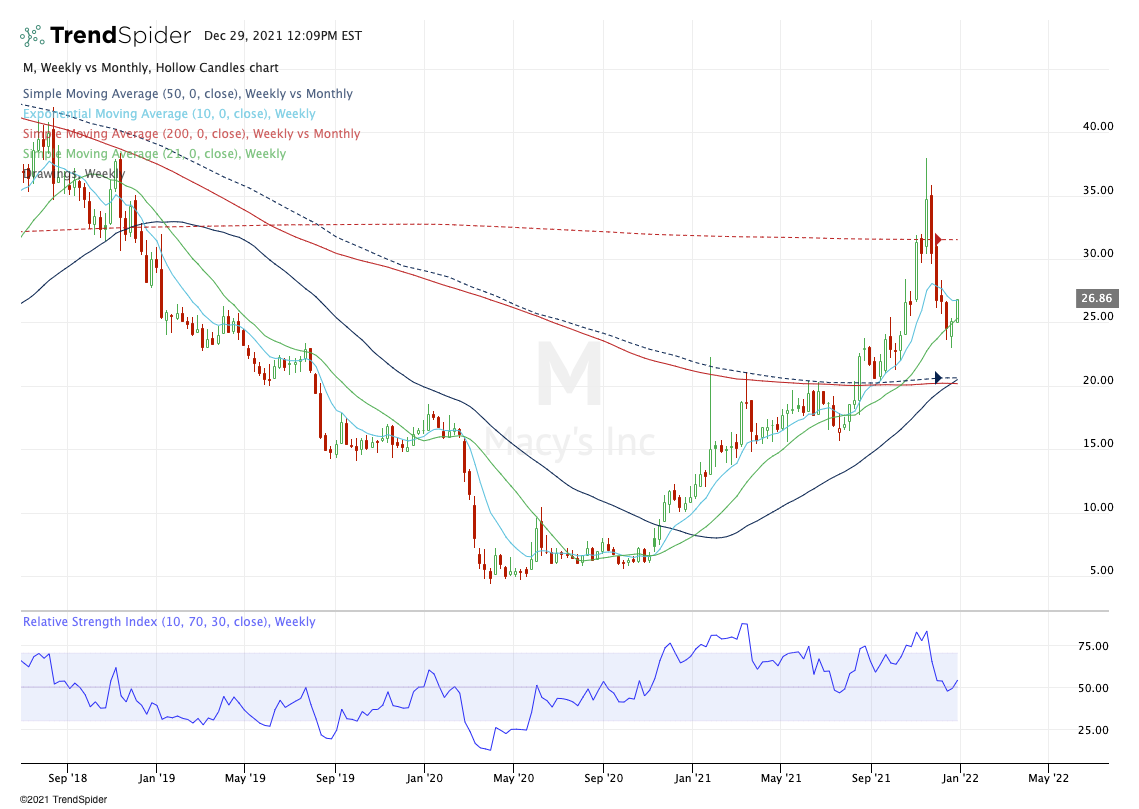The image size is (1139, 809).
Task: Click the 'Drawings, Weekly' legend label
Action: 73,174
